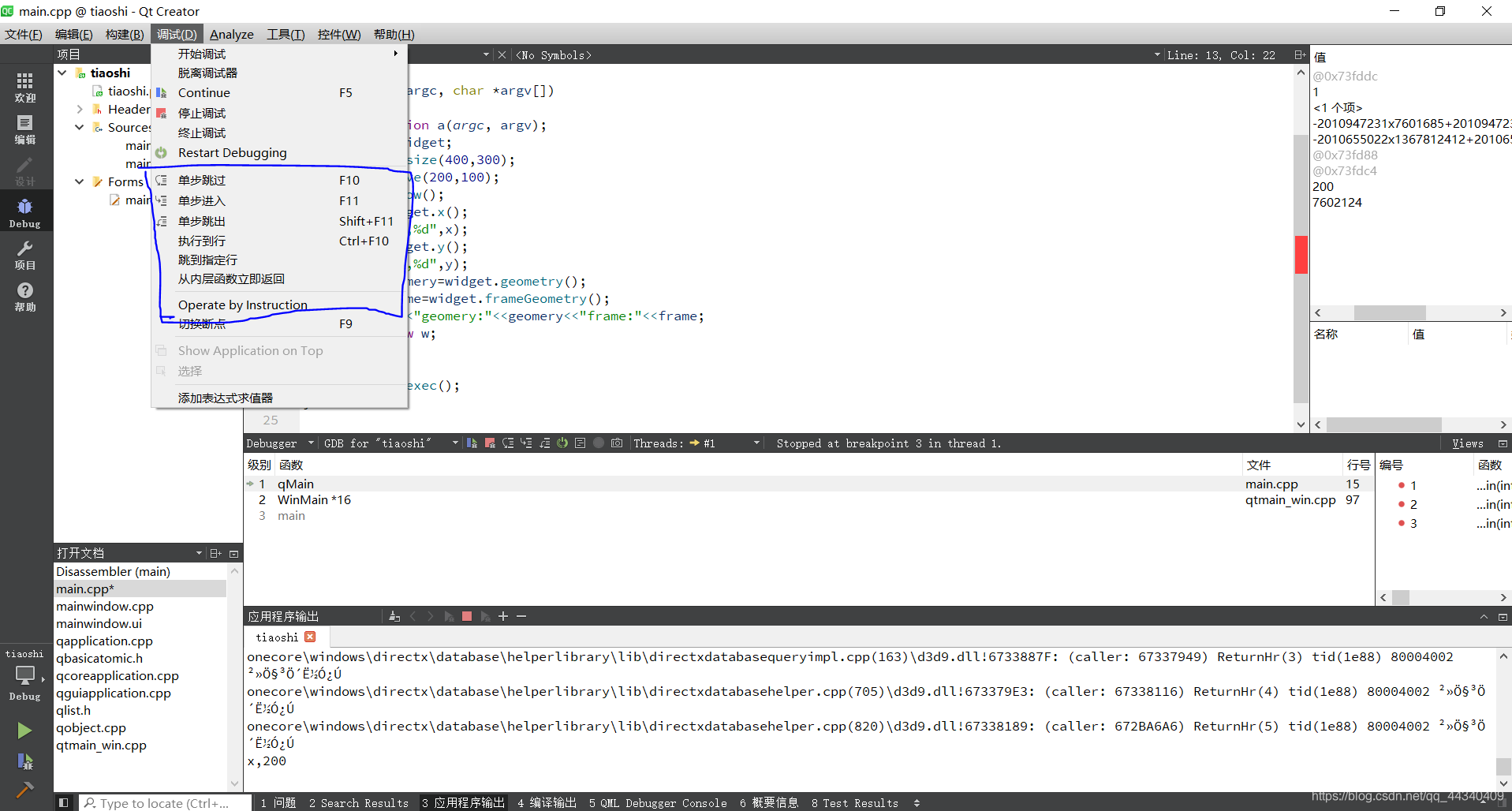The image size is (1512, 811).
Task: Expand the Headers folder
Action: (80, 109)
